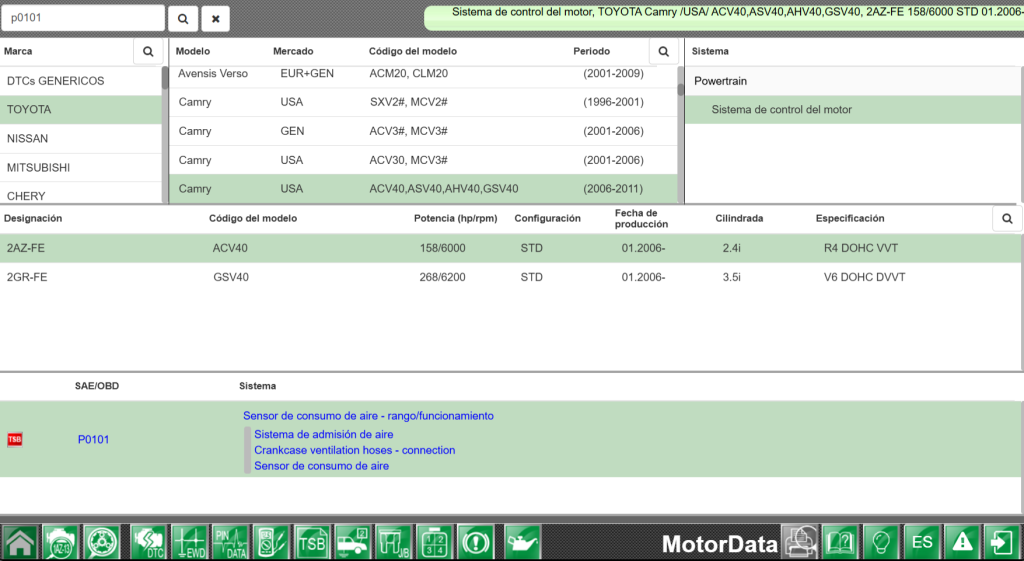Open the multimeter component testing icon

(271, 542)
